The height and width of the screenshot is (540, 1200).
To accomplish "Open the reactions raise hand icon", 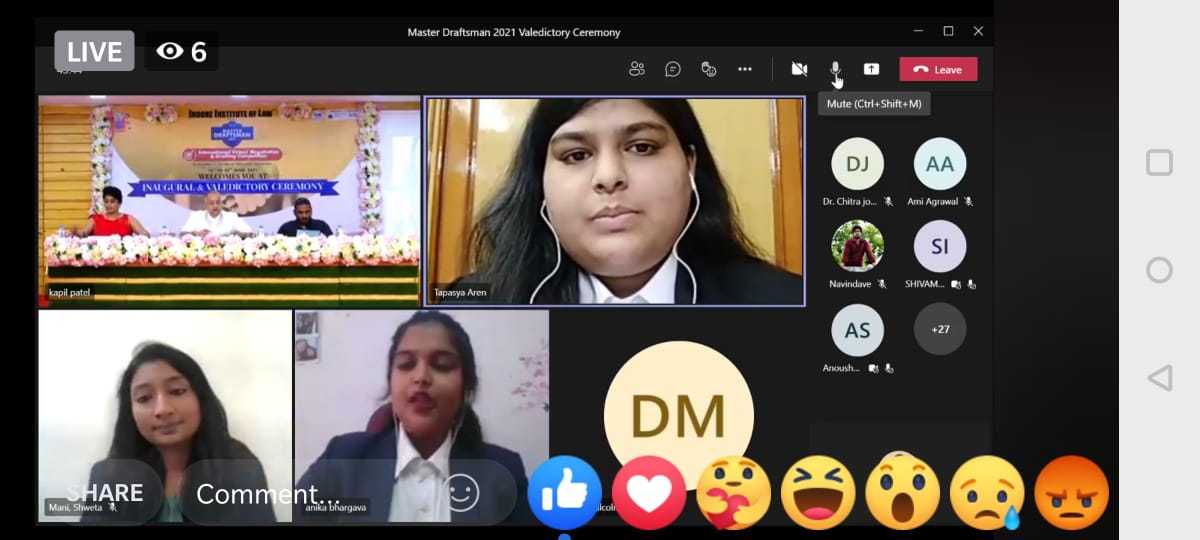I will coord(709,69).
